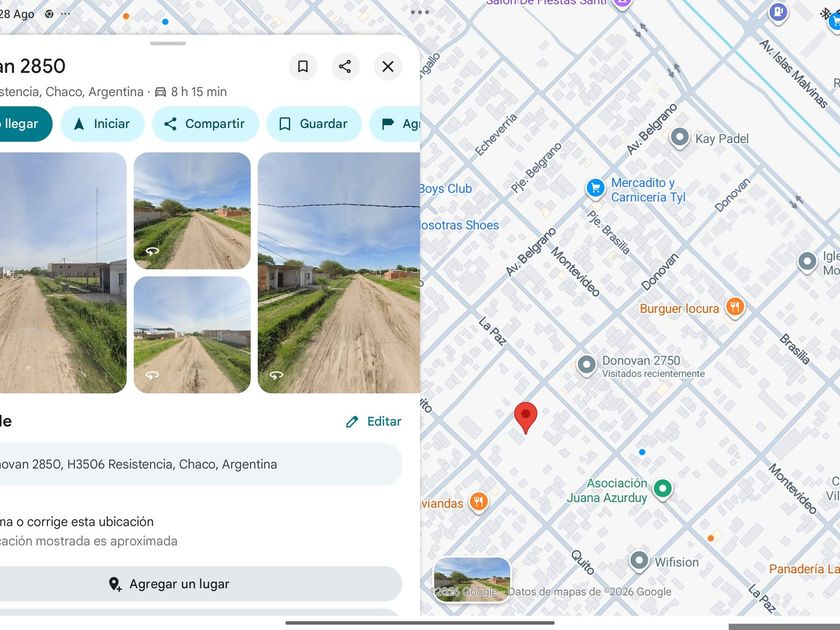The image size is (840, 630).
Task: Open the Street View thumbnail on map
Action: pyautogui.click(x=471, y=580)
